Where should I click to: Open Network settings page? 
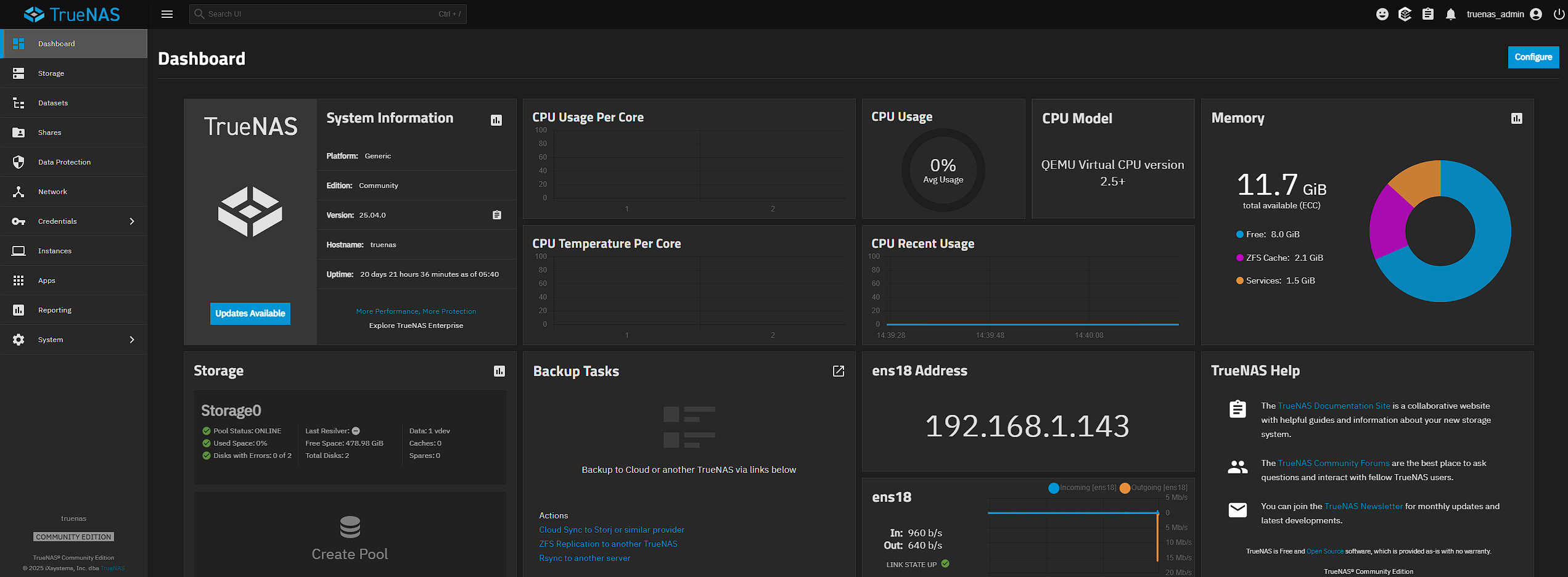tap(74, 192)
